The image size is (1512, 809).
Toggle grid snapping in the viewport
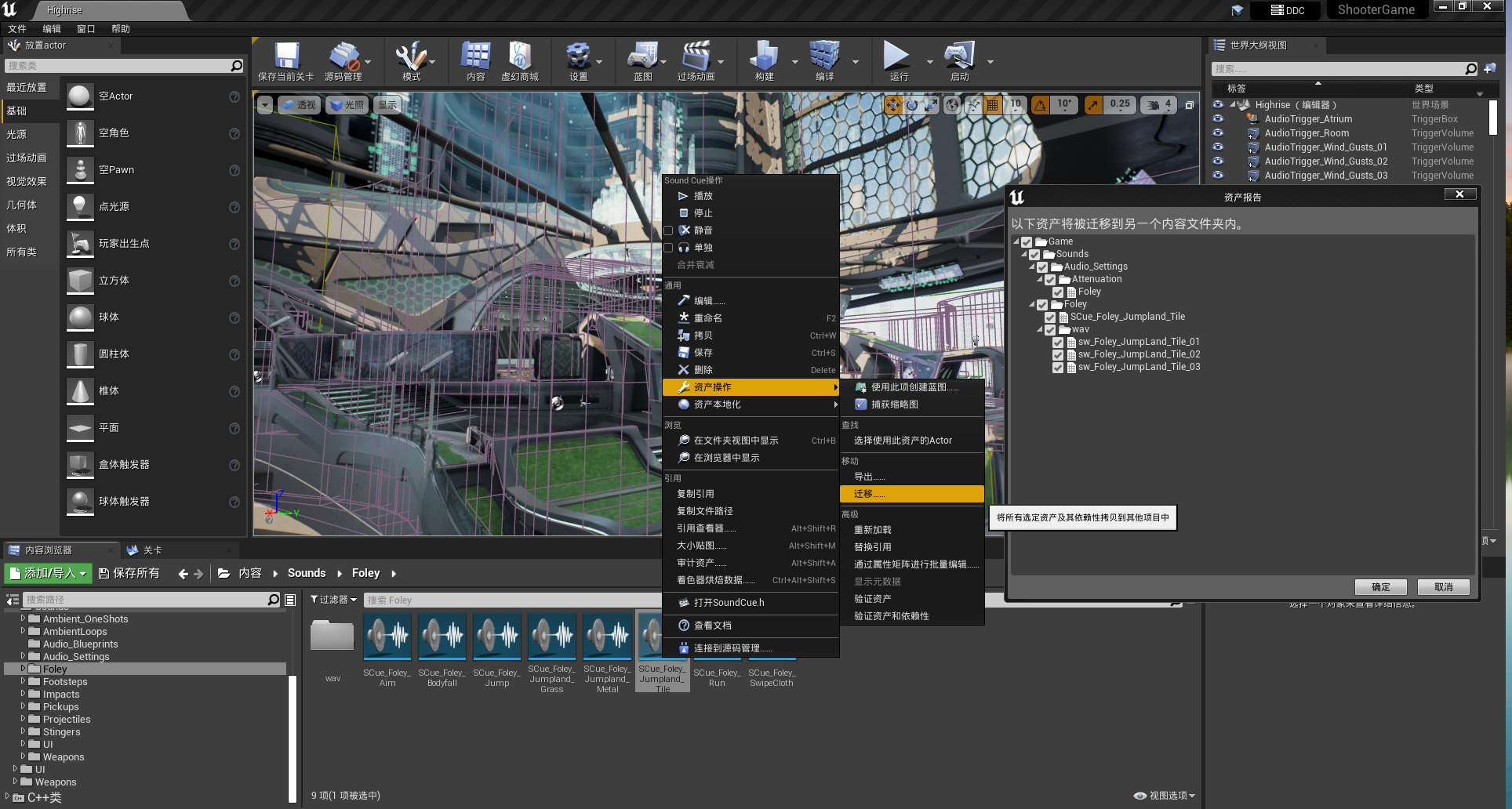[x=992, y=104]
